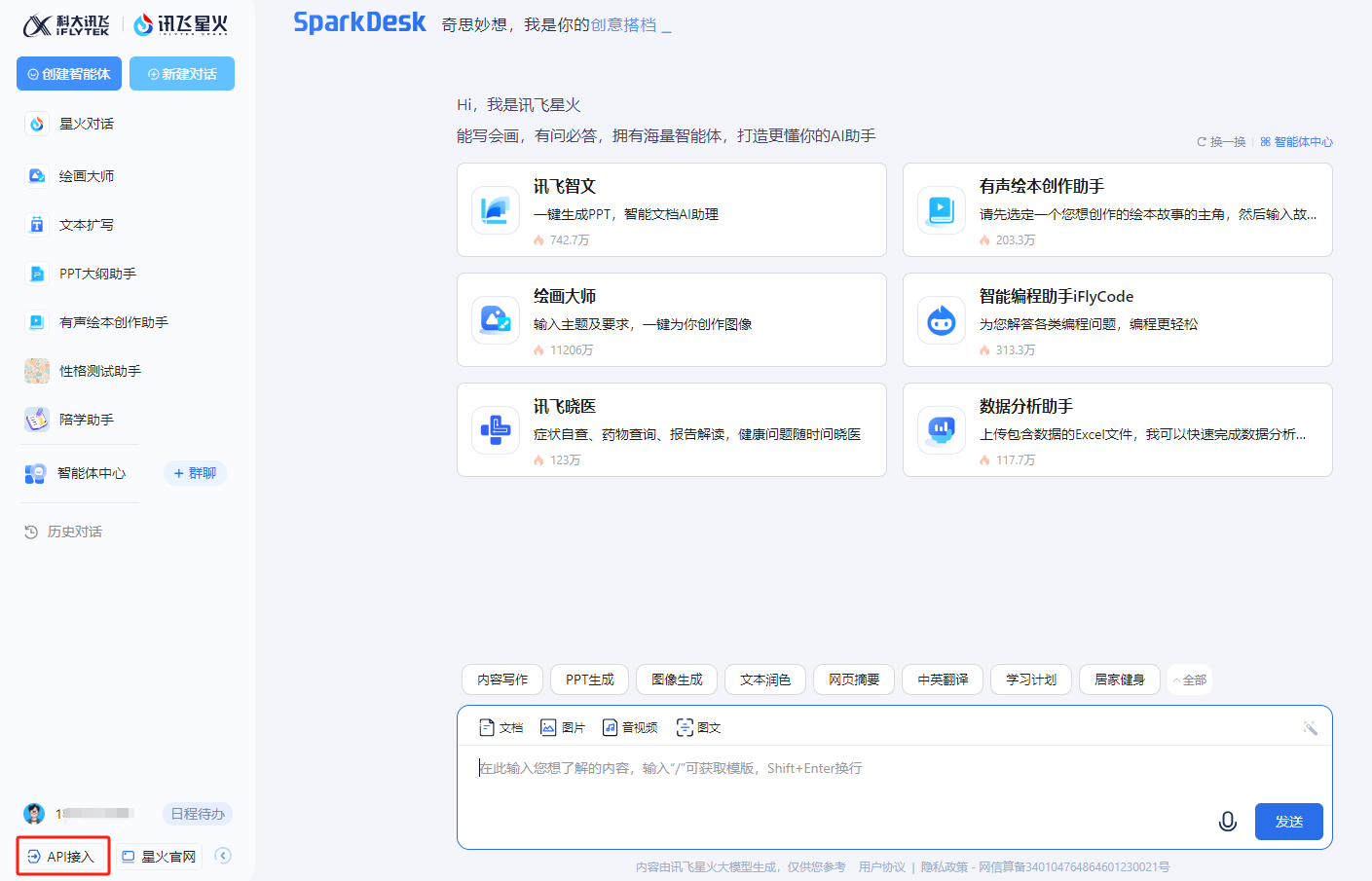Upload a 文档 document
The height and width of the screenshot is (881, 1372).
[501, 727]
